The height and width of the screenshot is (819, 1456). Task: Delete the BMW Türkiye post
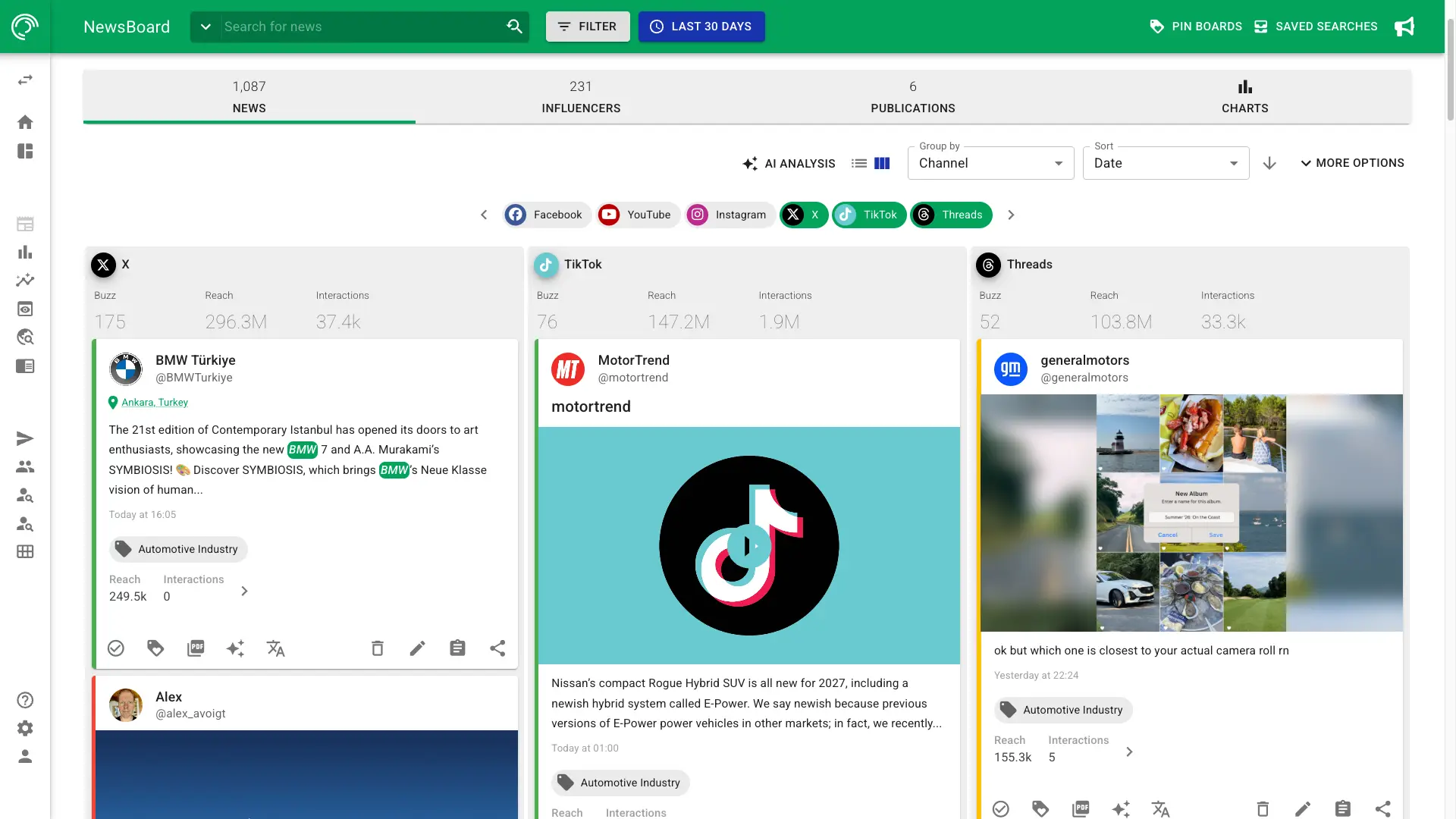pos(378,648)
